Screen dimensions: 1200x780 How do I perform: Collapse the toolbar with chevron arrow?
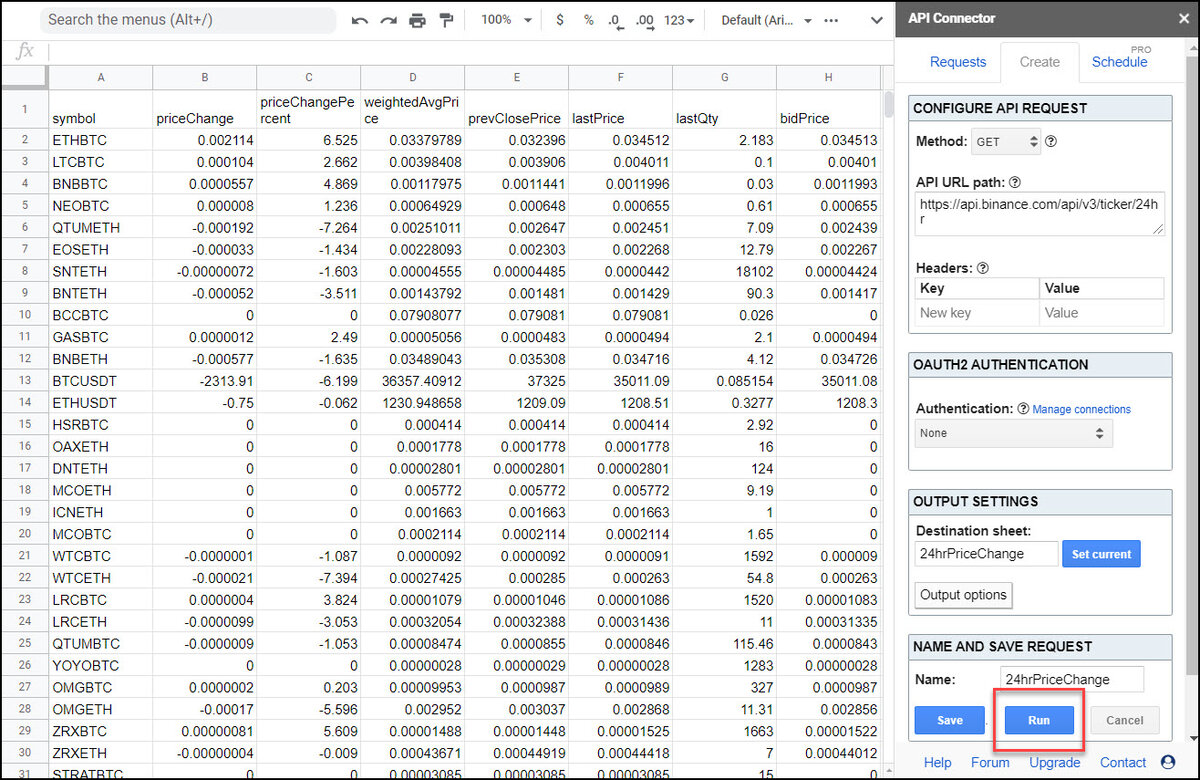pyautogui.click(x=877, y=20)
